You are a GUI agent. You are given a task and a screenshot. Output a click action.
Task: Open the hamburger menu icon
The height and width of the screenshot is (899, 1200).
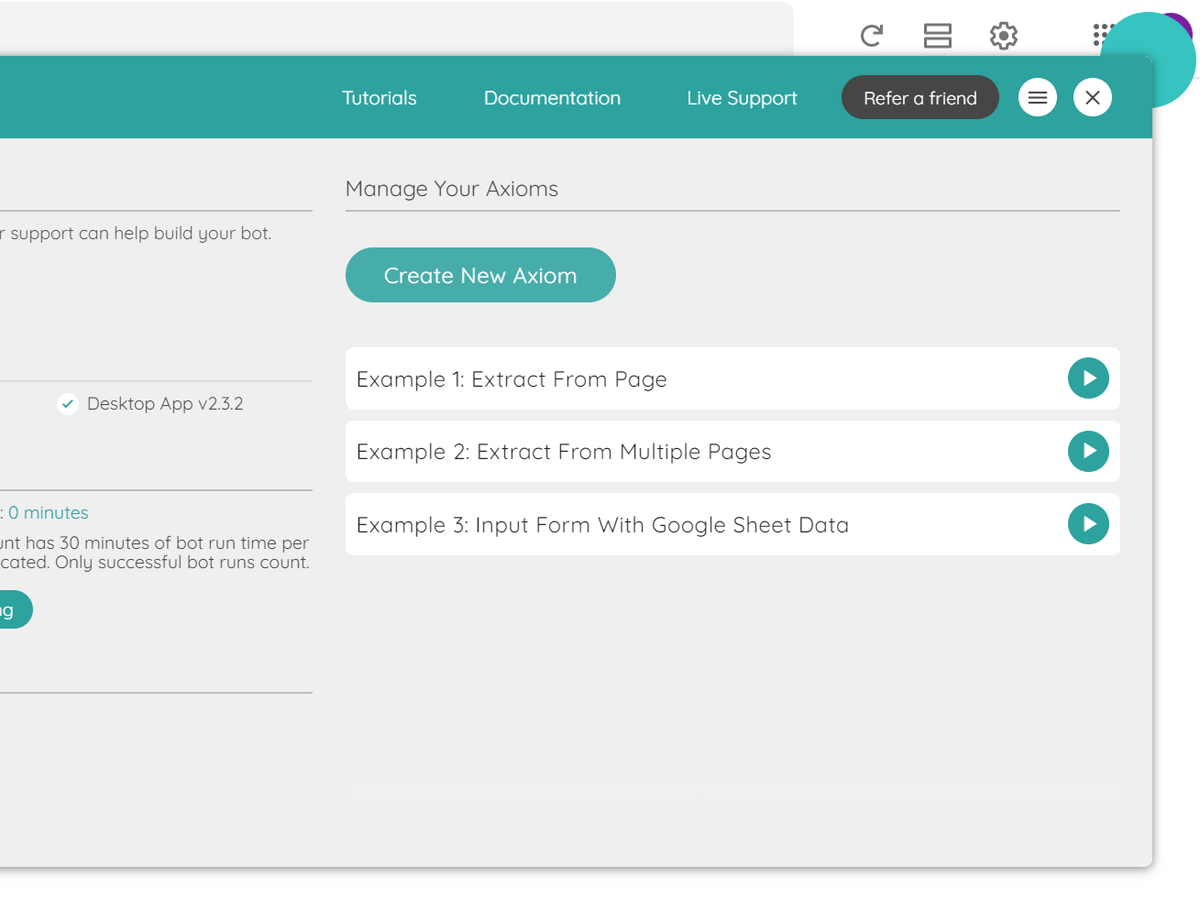point(1038,97)
